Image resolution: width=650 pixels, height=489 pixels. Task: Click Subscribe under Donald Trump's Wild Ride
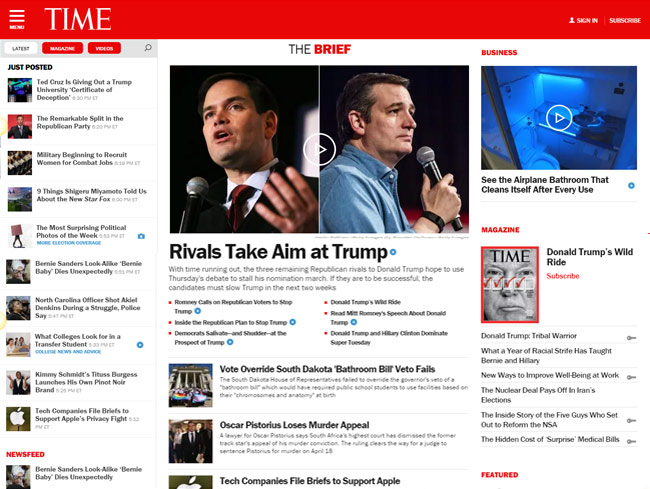tap(563, 276)
